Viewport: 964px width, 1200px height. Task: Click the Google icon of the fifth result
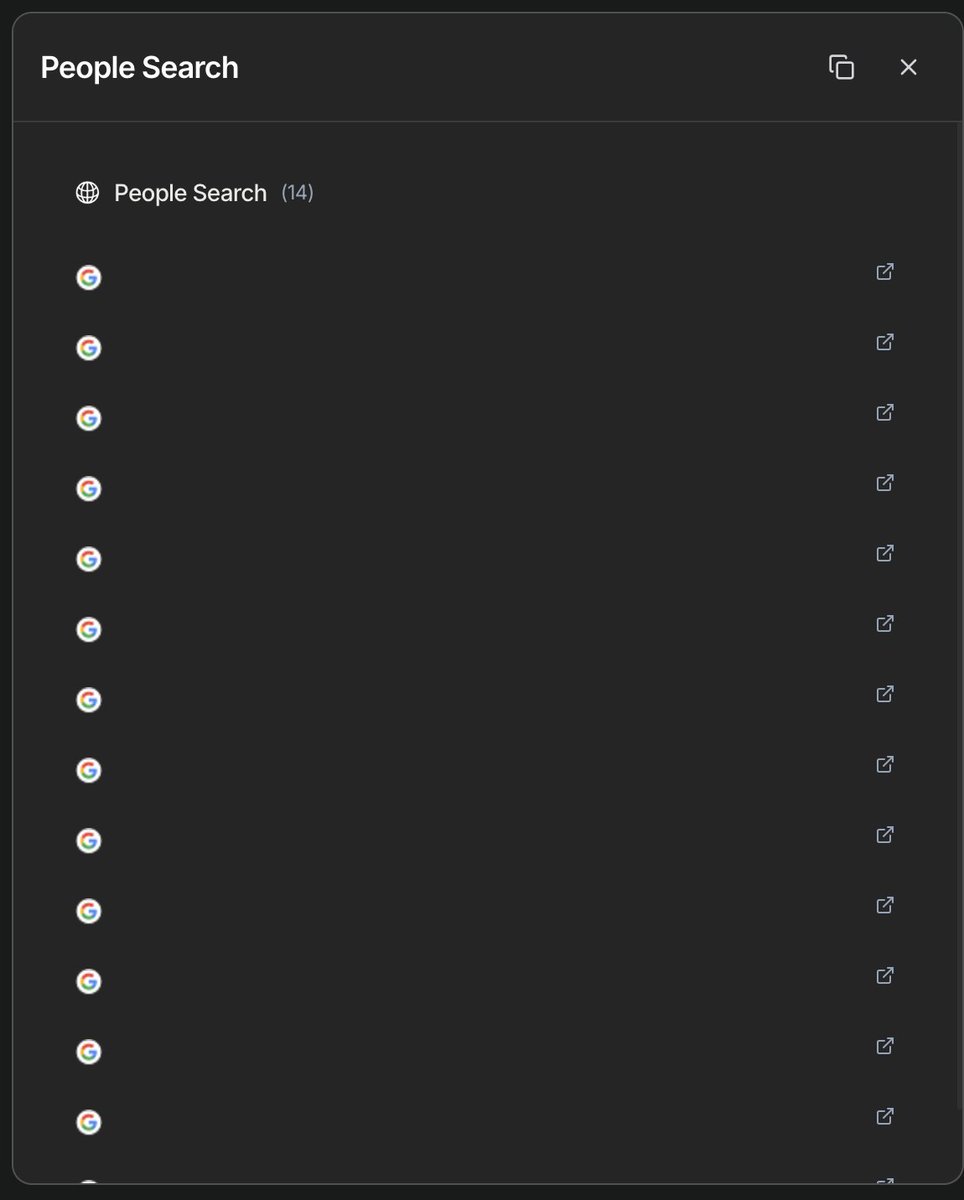[x=89, y=559]
